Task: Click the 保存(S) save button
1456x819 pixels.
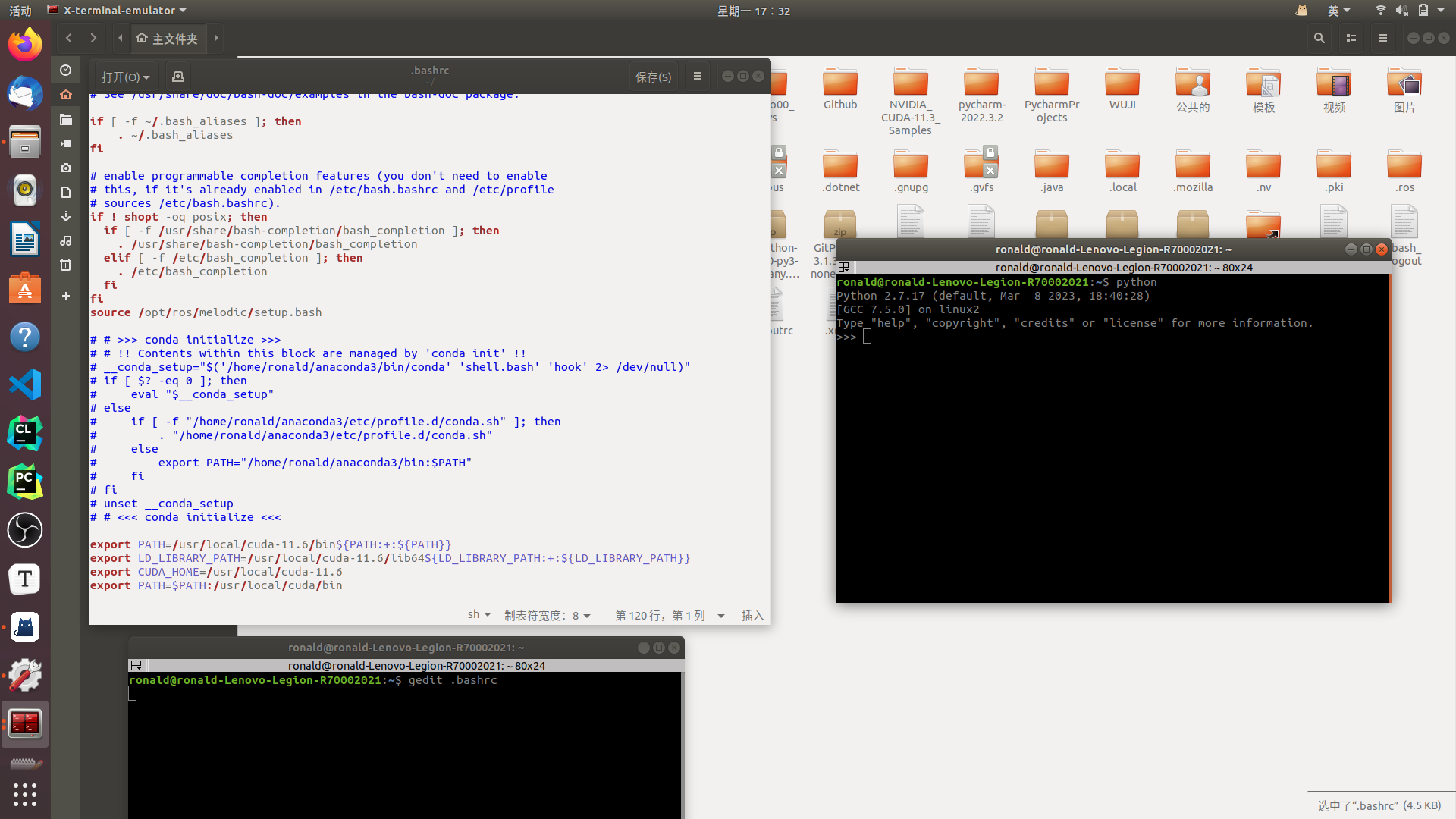Action: (x=653, y=77)
